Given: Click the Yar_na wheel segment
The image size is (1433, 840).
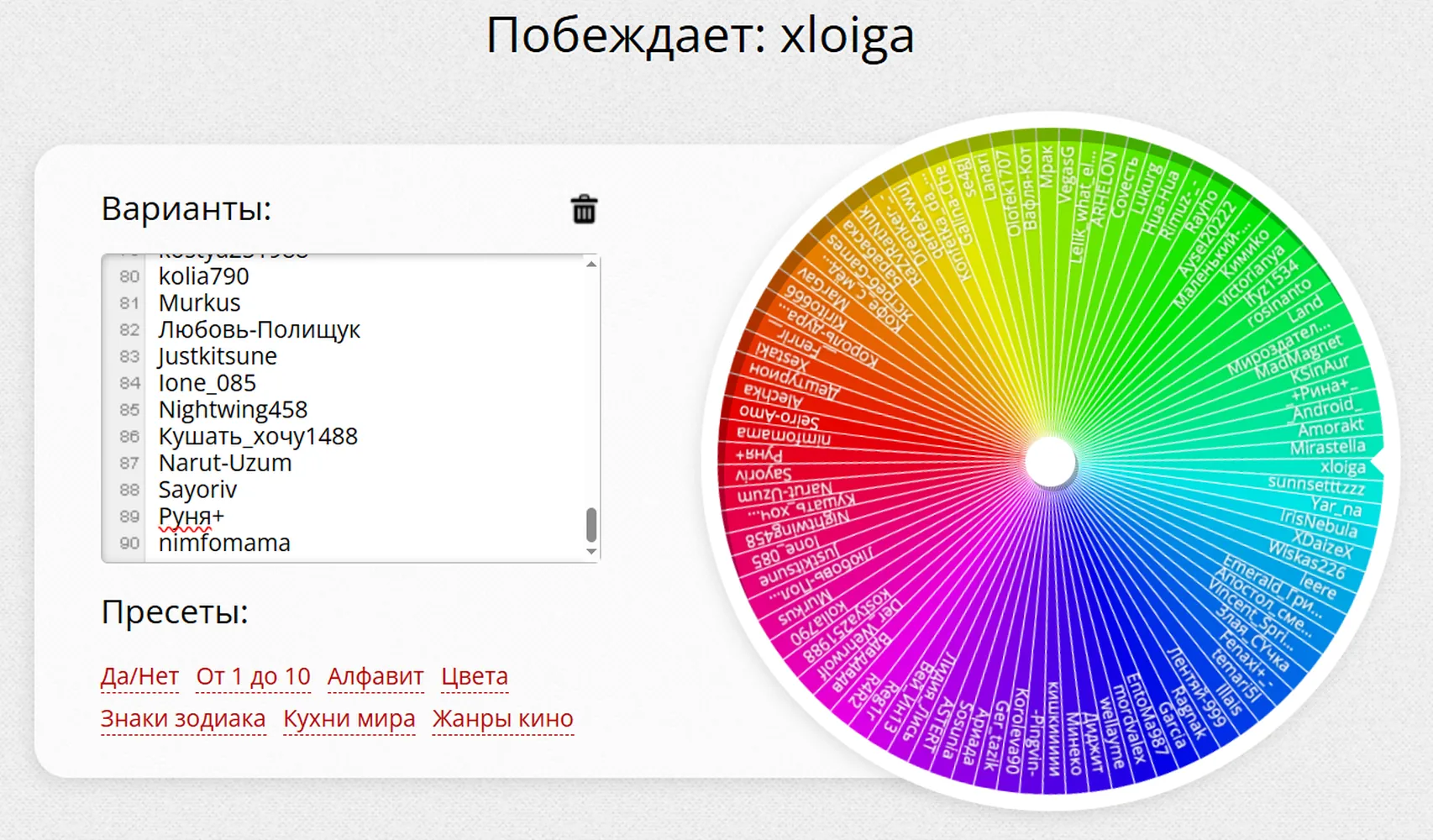Looking at the screenshot, I should (x=1336, y=507).
